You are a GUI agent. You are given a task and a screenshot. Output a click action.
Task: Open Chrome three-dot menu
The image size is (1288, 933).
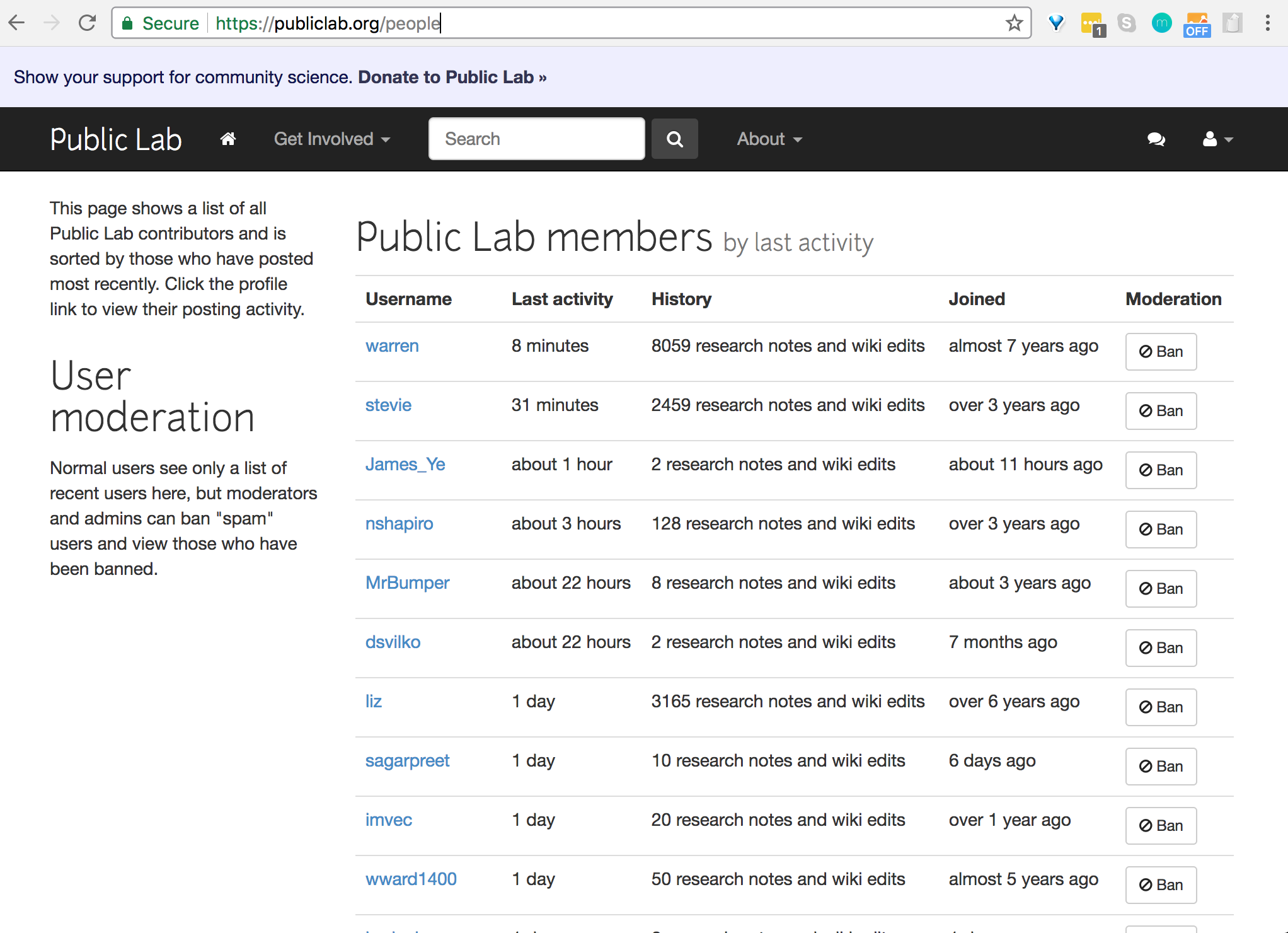coord(1267,23)
